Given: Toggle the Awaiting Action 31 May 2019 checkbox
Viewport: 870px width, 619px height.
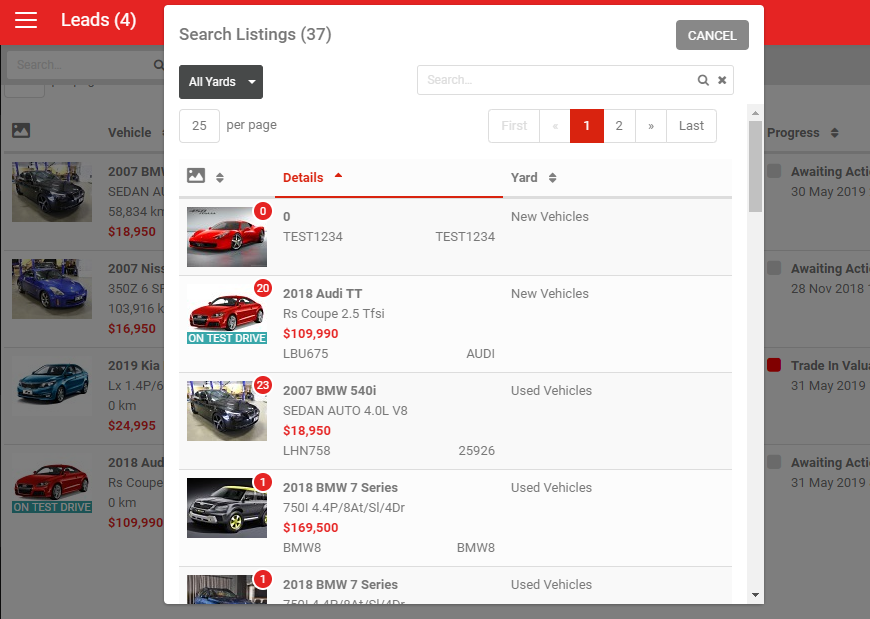Looking at the screenshot, I should pos(774,462).
